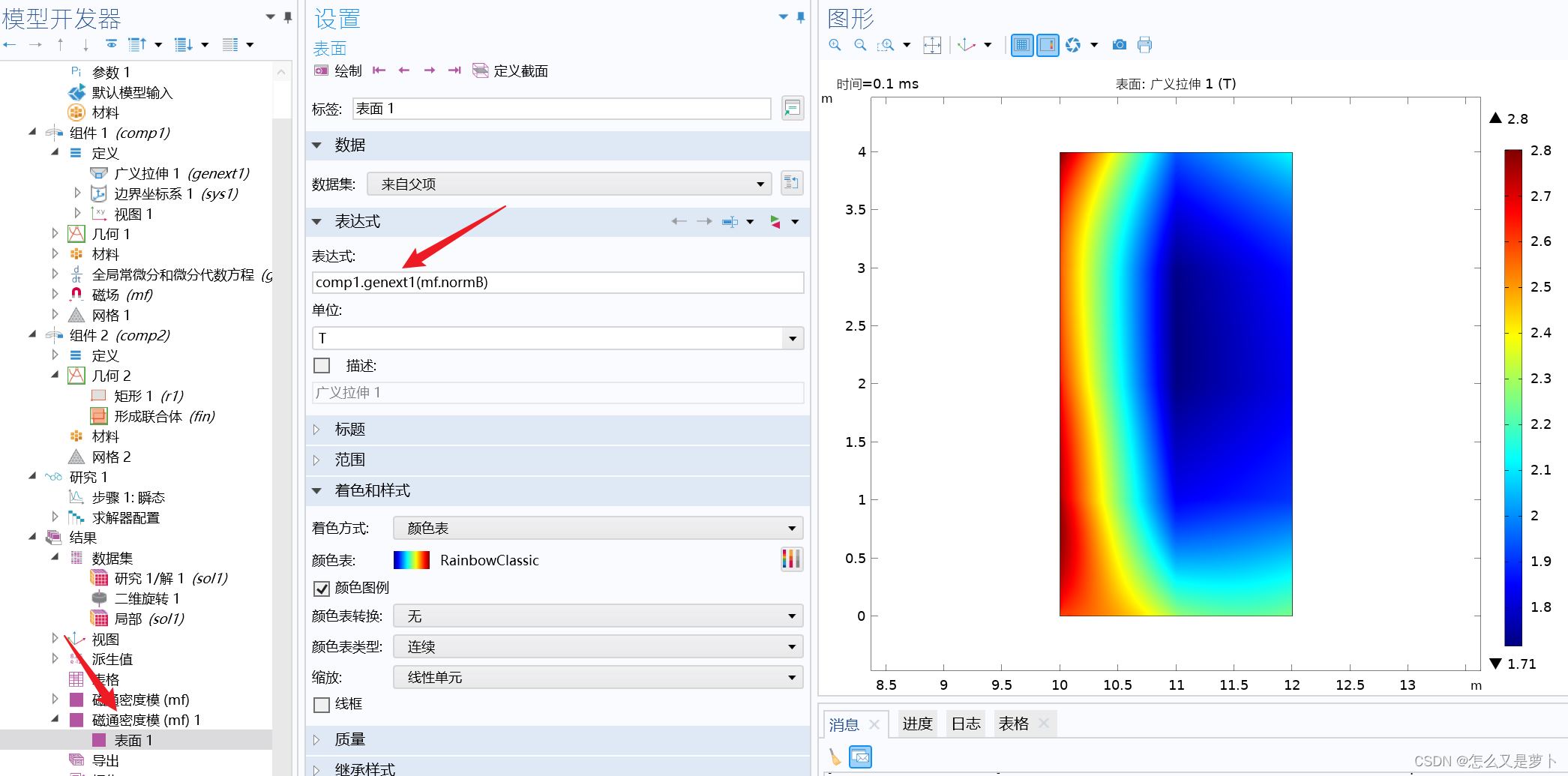Jump to first plot step icon

pyautogui.click(x=379, y=70)
